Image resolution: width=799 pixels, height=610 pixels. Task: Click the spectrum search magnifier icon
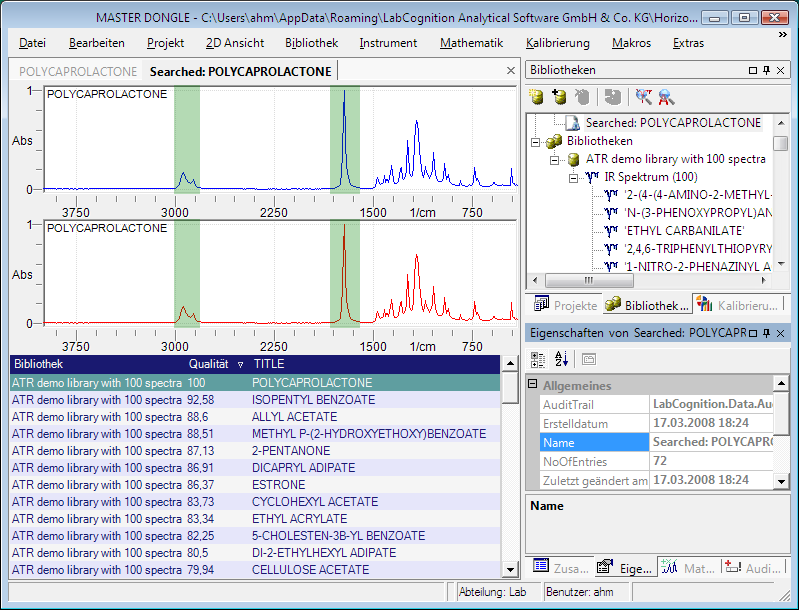[642, 97]
